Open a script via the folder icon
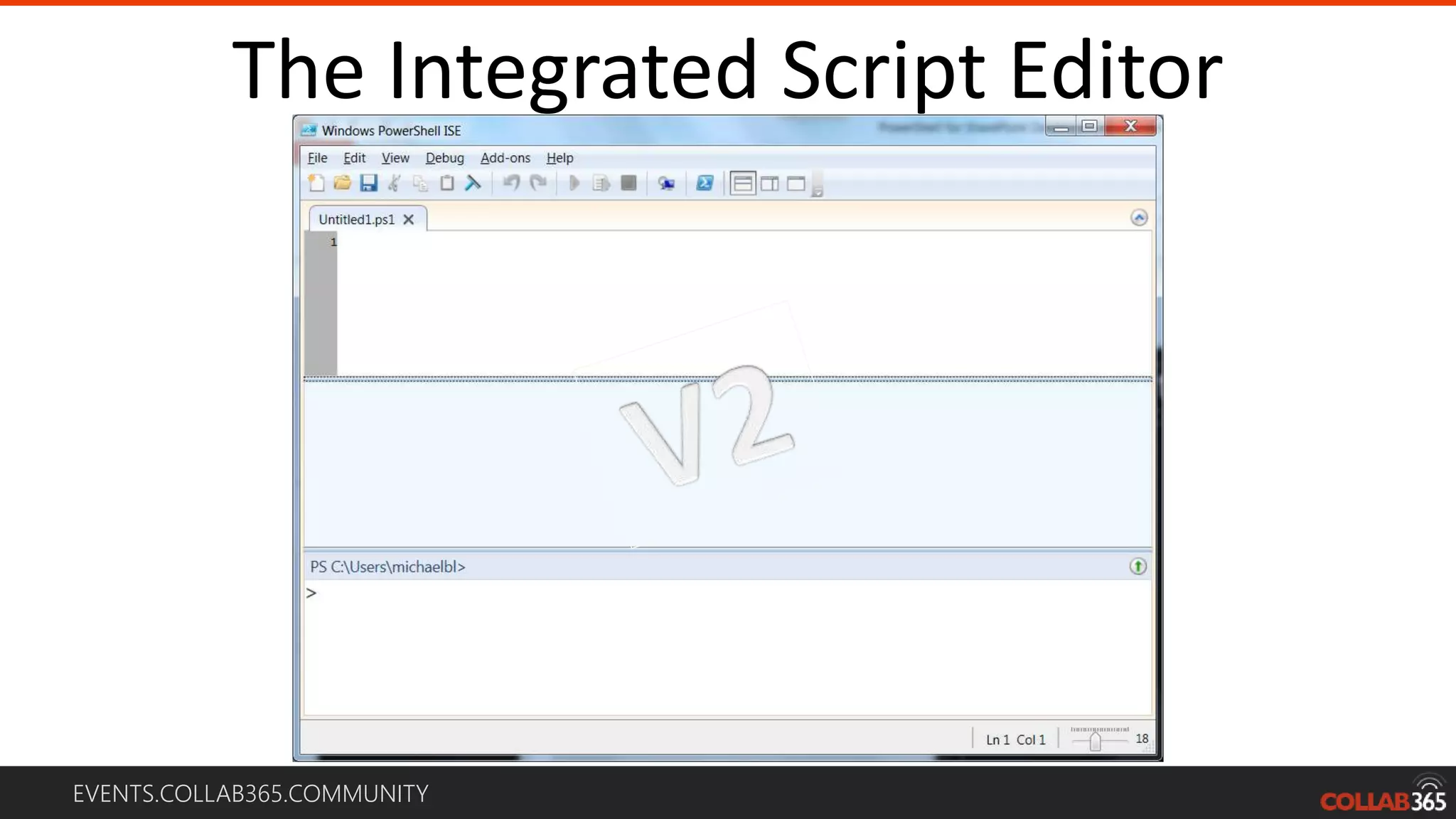The image size is (1456, 819). pos(343,183)
